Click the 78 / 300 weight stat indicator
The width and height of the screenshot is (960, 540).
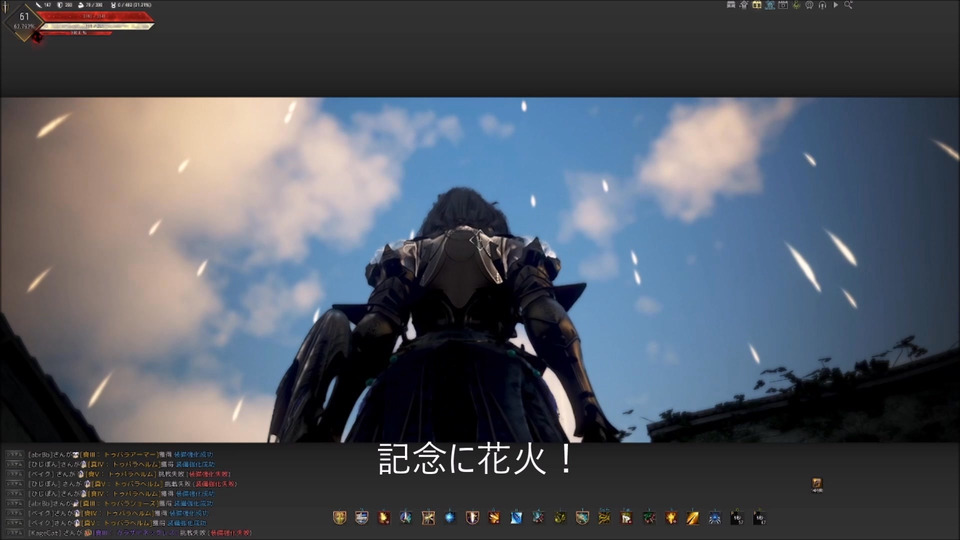[90, 5]
